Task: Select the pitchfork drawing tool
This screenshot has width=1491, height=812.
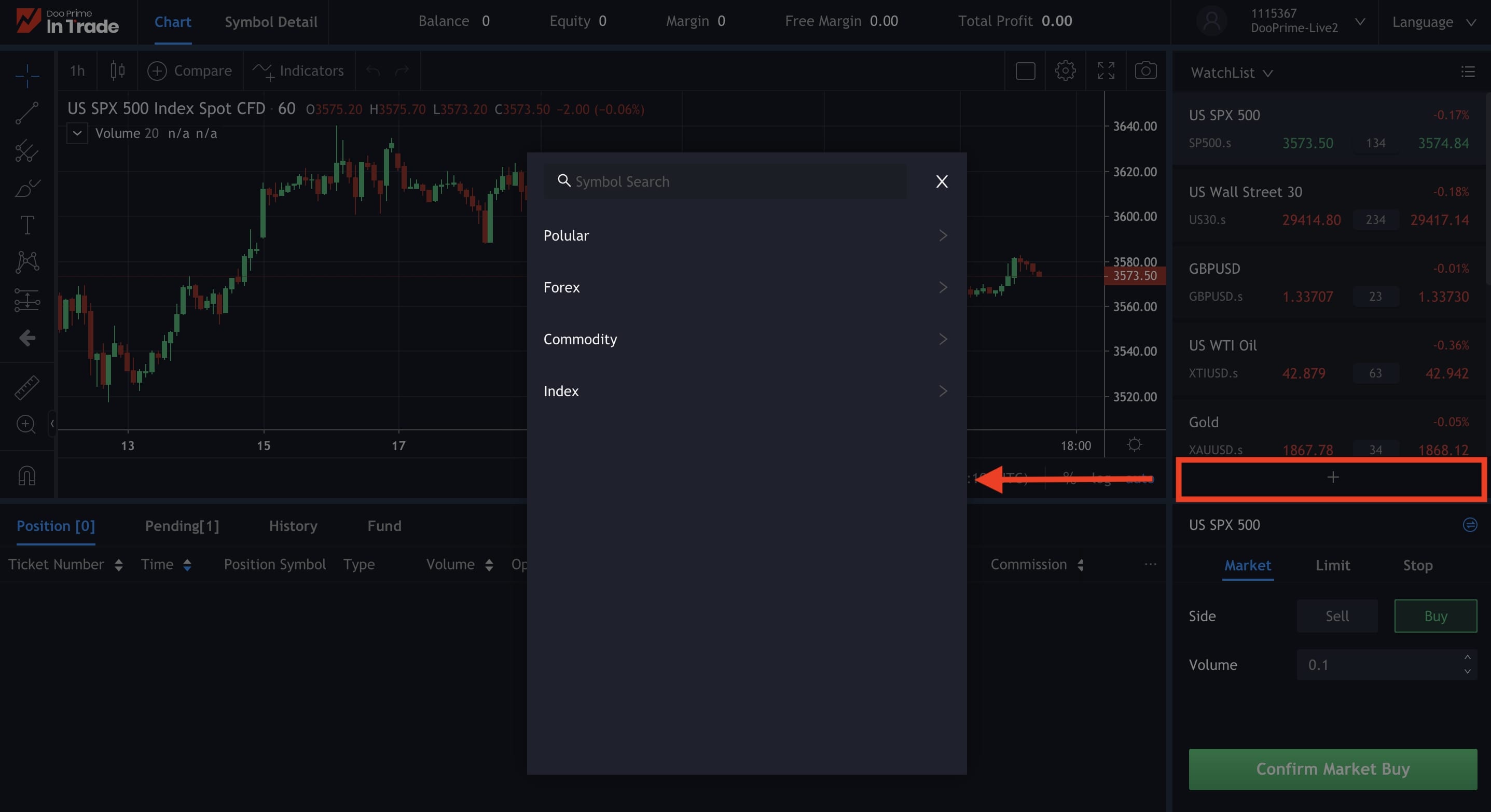Action: (26, 150)
